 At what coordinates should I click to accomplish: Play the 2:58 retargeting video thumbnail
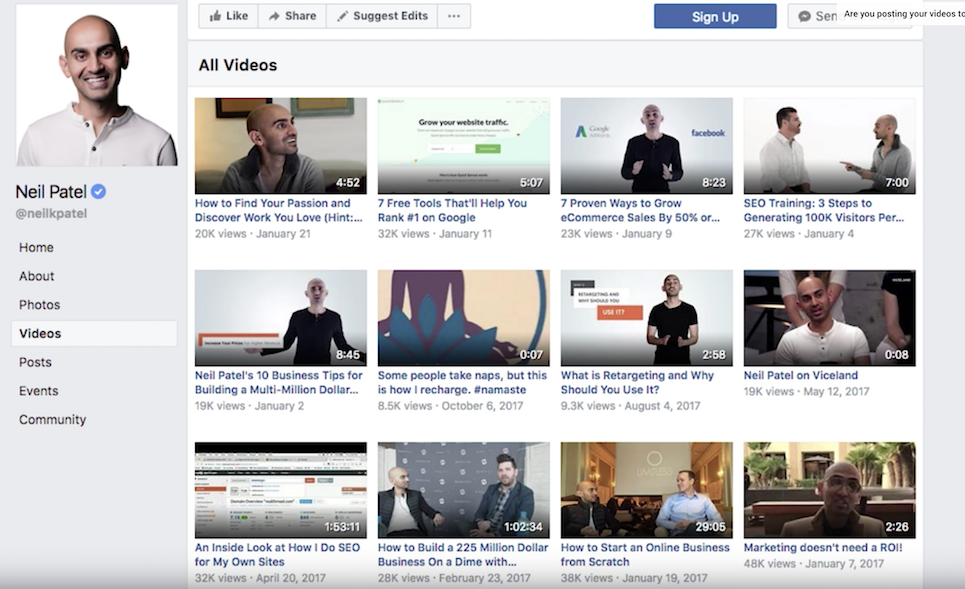(646, 318)
